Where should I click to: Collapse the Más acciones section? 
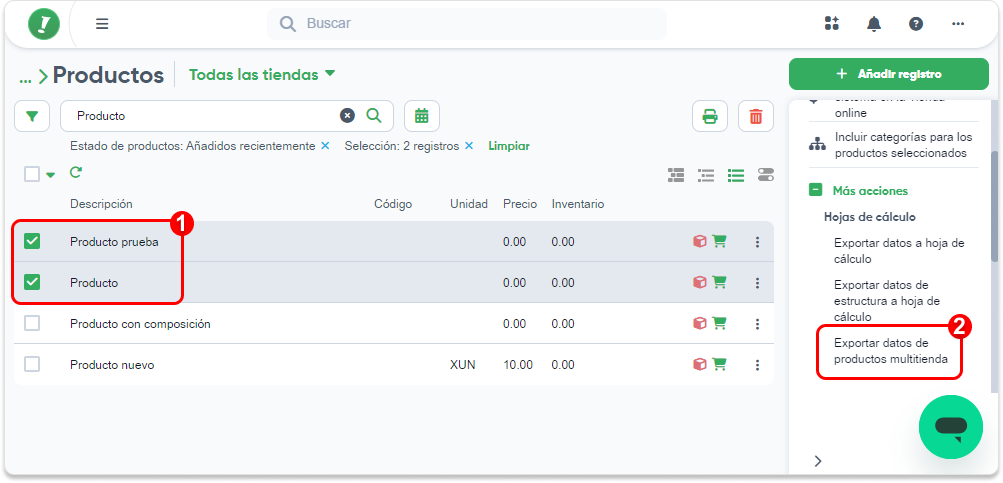[x=816, y=191]
